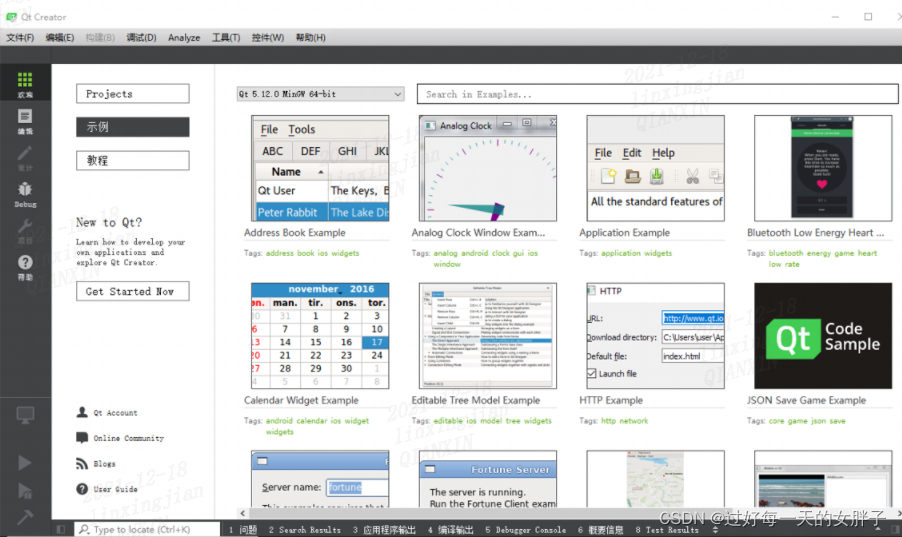Open the 8 Test Results pane
902x537 pixels.
tap(667, 530)
